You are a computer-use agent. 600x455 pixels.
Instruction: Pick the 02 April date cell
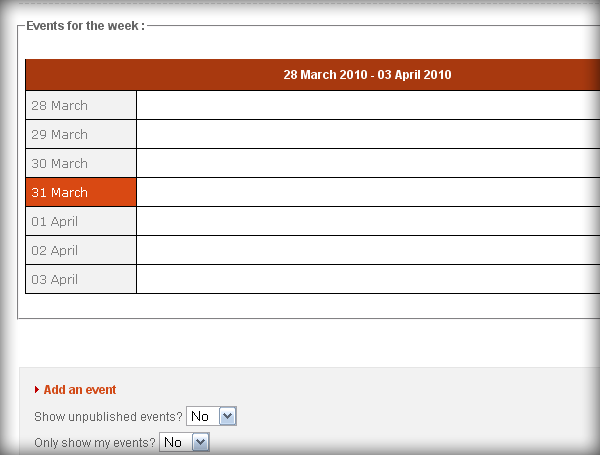[x=80, y=250]
